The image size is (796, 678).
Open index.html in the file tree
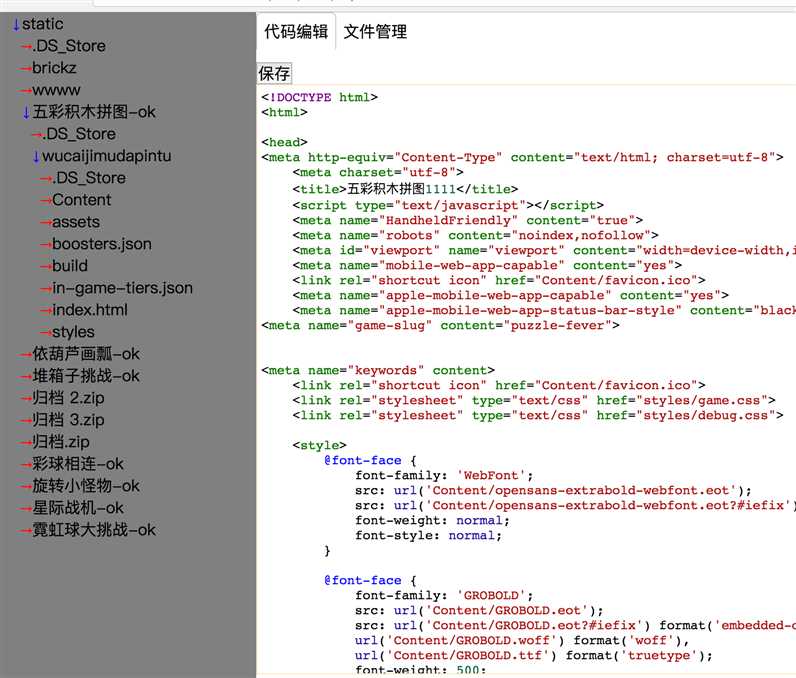point(90,310)
